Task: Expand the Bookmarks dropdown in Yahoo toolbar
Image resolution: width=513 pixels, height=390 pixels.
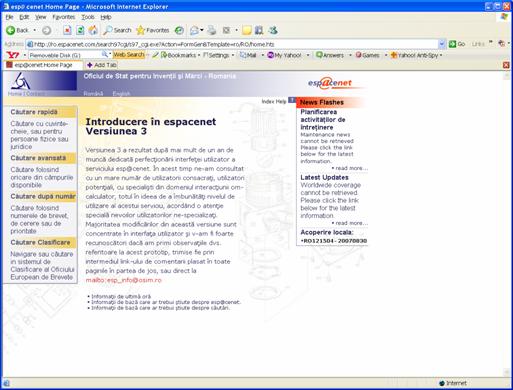Action: point(199,55)
